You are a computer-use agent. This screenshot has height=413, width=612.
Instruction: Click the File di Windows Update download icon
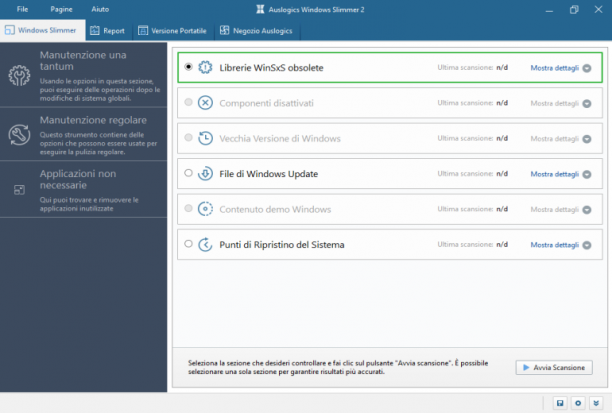[x=205, y=174]
